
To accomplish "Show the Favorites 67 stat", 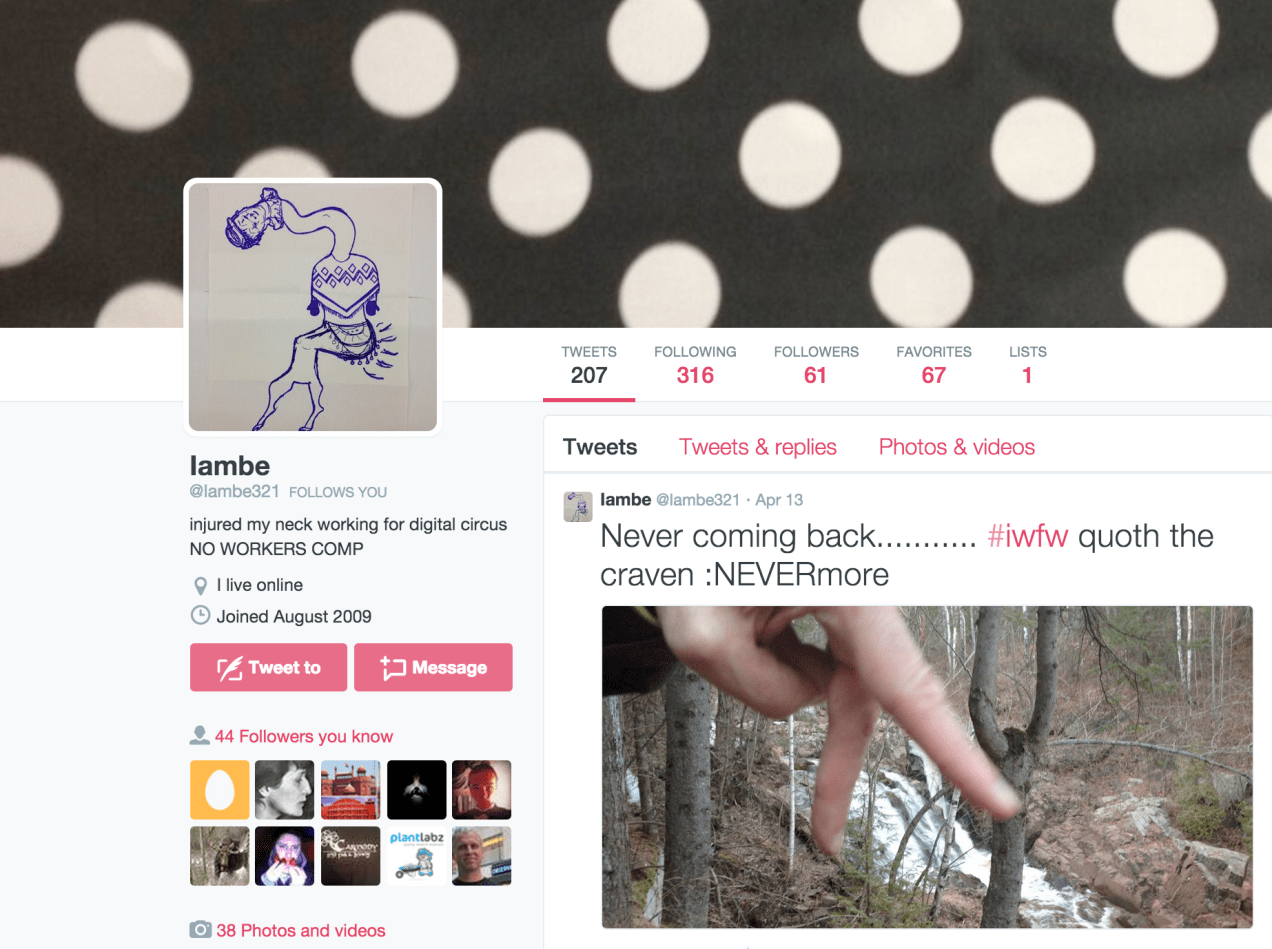I will (x=934, y=366).
